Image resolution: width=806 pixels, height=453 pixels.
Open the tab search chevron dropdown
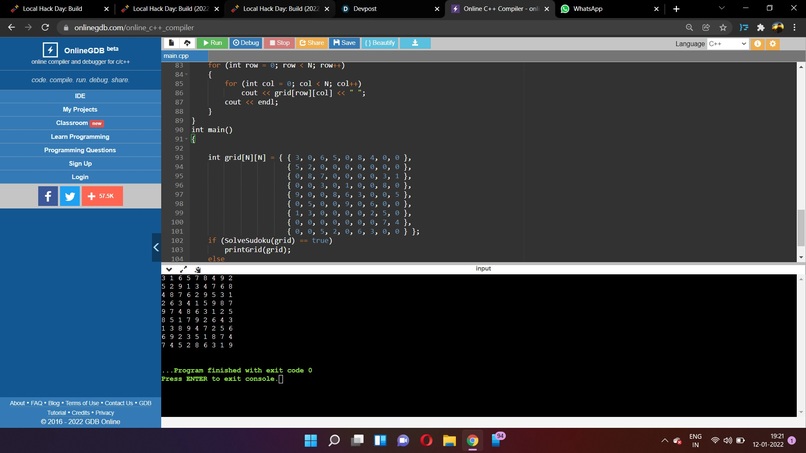(x=722, y=8)
